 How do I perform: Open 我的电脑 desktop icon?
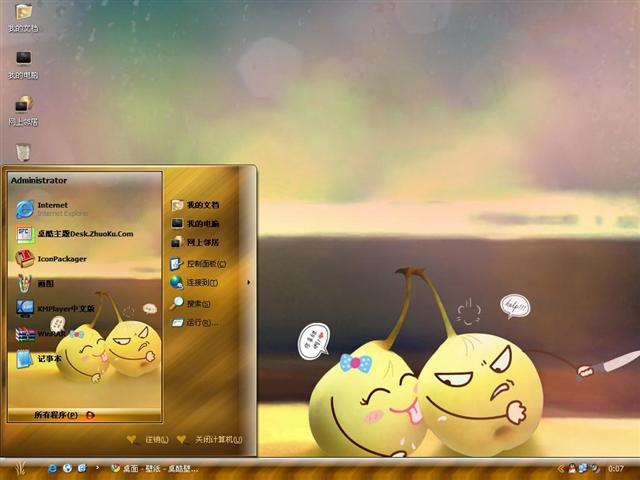[23, 60]
